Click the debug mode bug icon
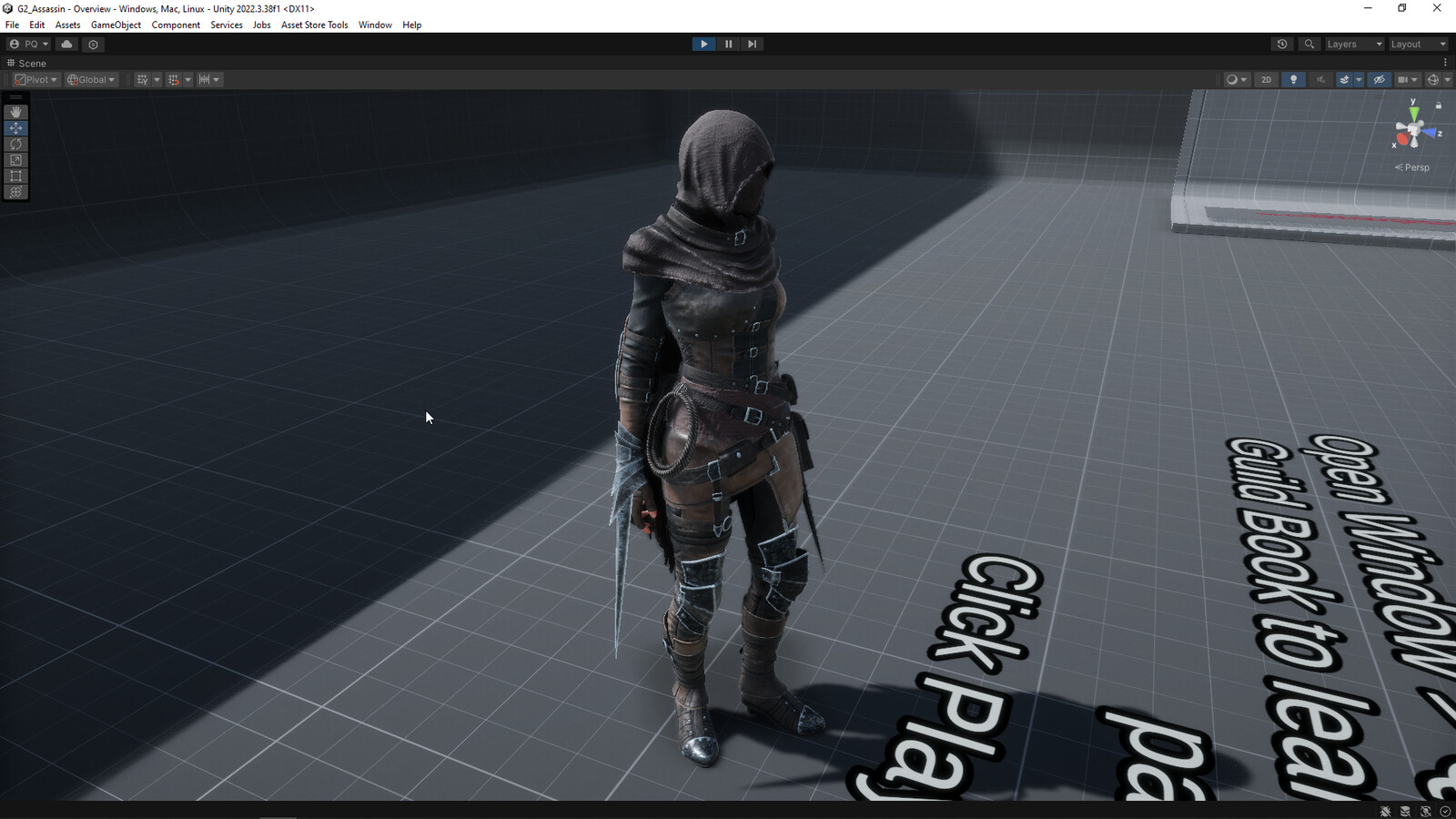This screenshot has height=819, width=1456. (1385, 811)
